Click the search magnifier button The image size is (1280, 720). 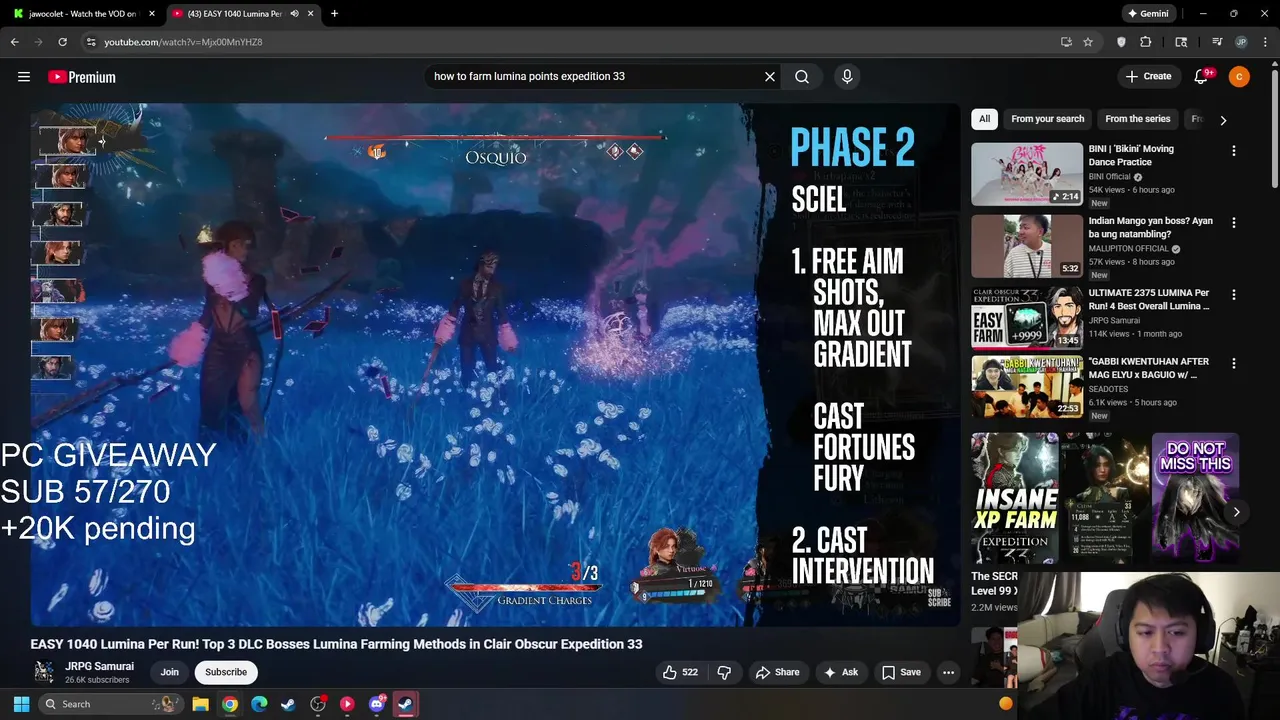click(x=802, y=76)
